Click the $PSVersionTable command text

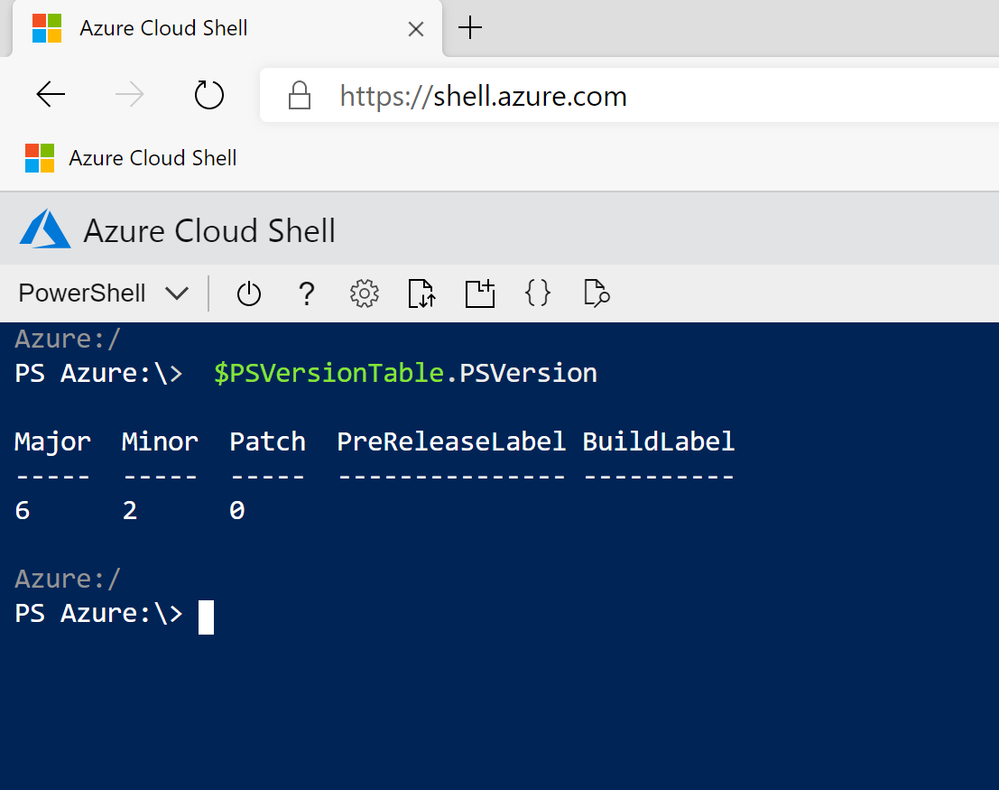pyautogui.click(x=329, y=373)
